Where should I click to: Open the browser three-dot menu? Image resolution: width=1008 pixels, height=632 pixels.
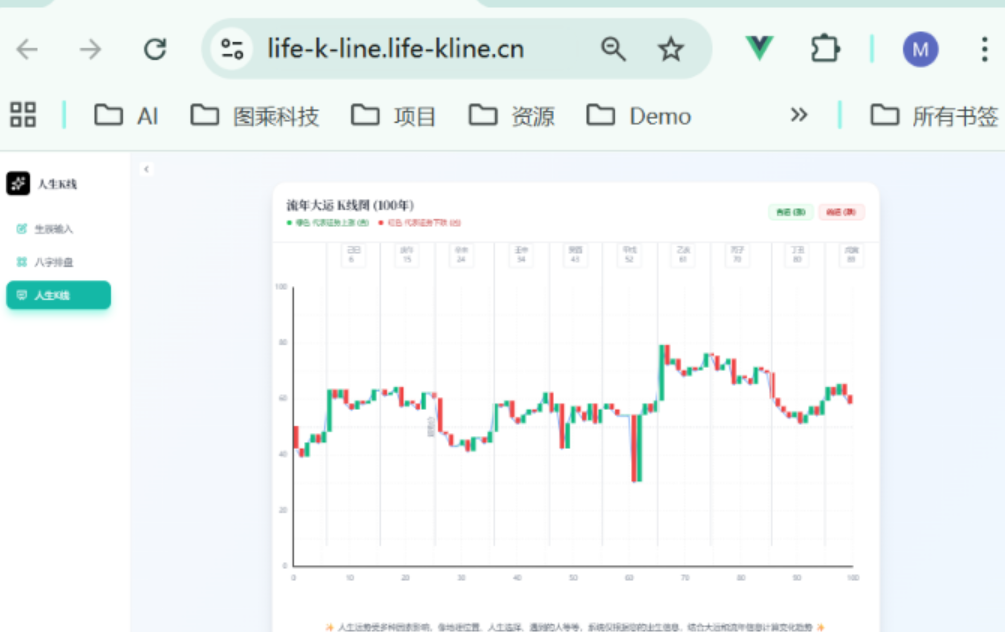(984, 49)
